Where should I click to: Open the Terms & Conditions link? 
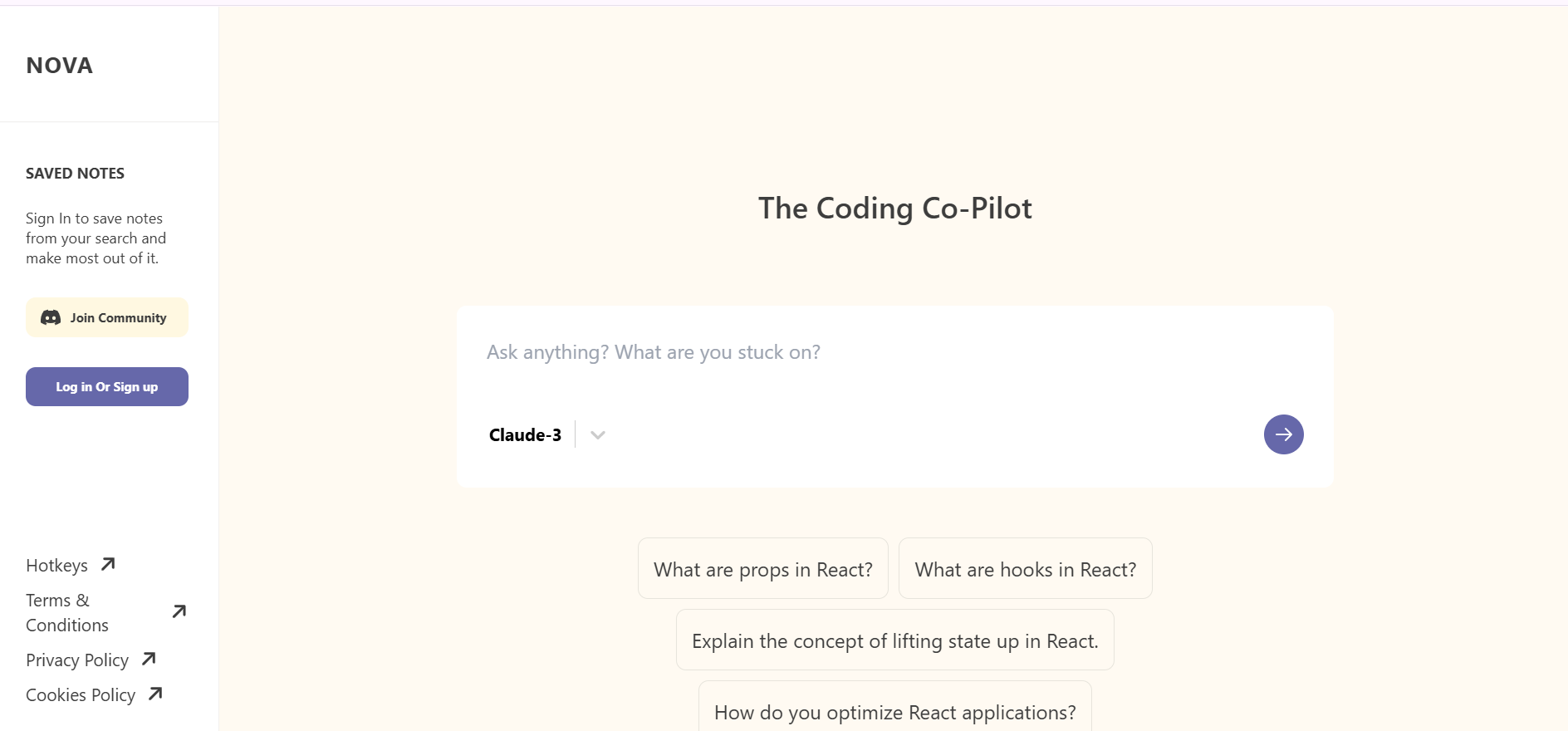tap(67, 612)
